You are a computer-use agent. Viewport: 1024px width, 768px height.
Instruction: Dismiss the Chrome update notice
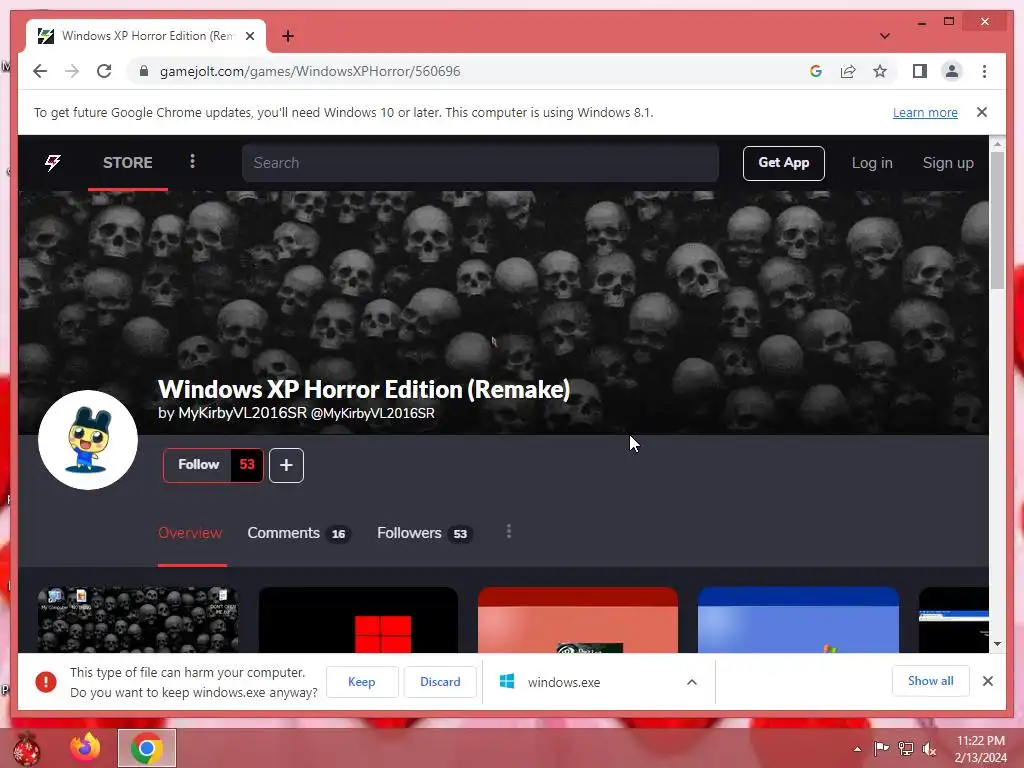click(982, 112)
